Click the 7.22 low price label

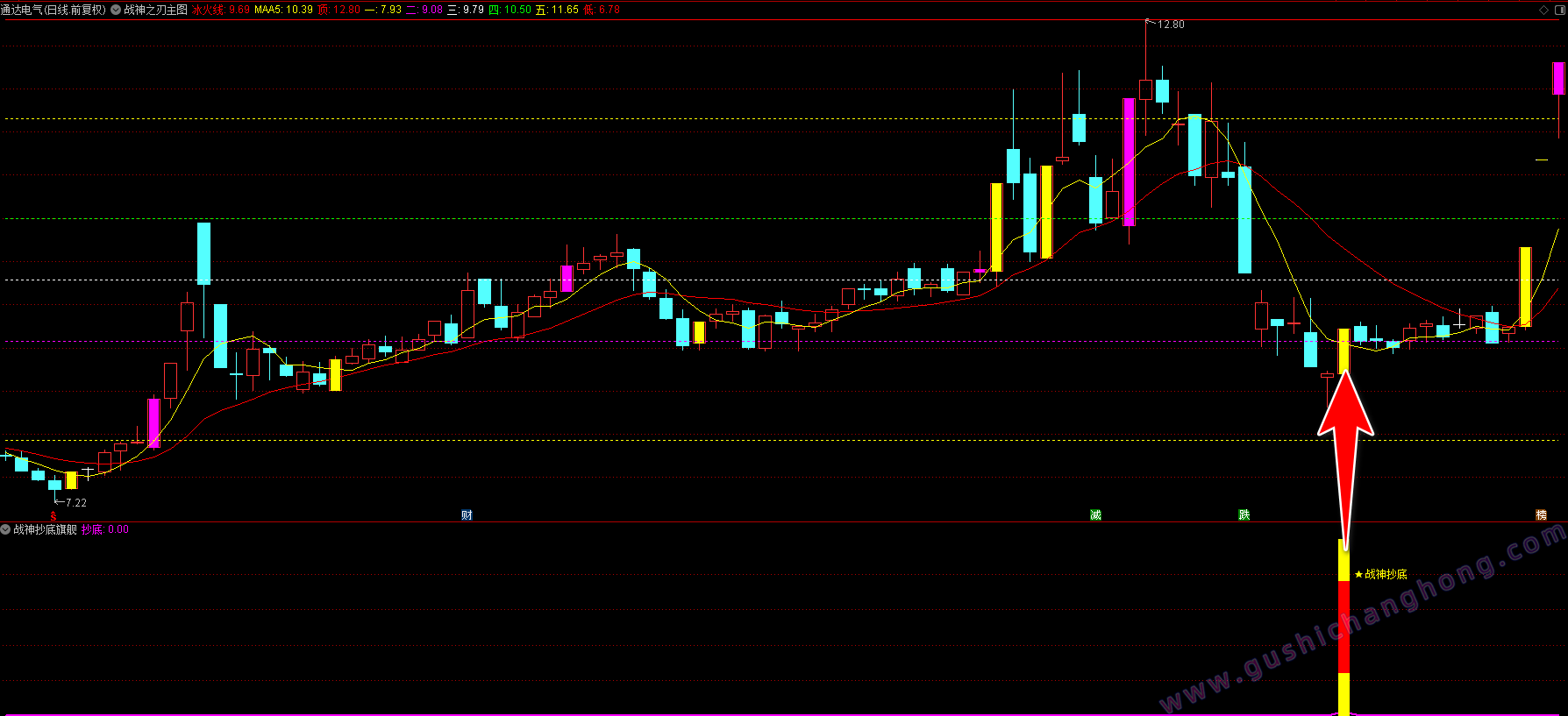[76, 503]
